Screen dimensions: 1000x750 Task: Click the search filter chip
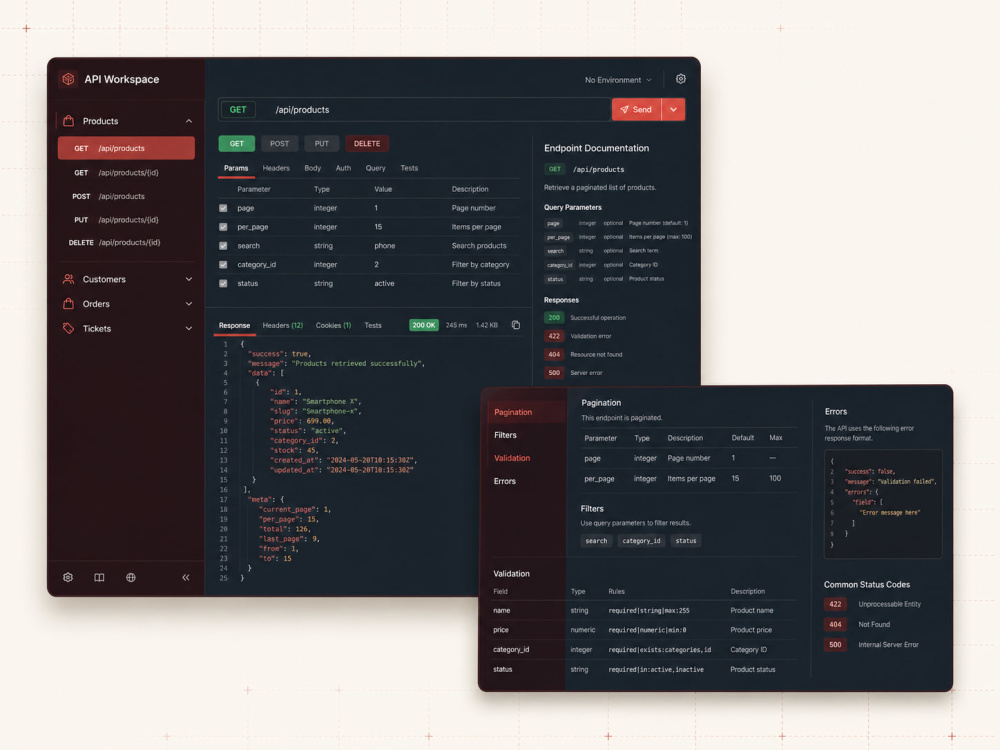coord(596,541)
